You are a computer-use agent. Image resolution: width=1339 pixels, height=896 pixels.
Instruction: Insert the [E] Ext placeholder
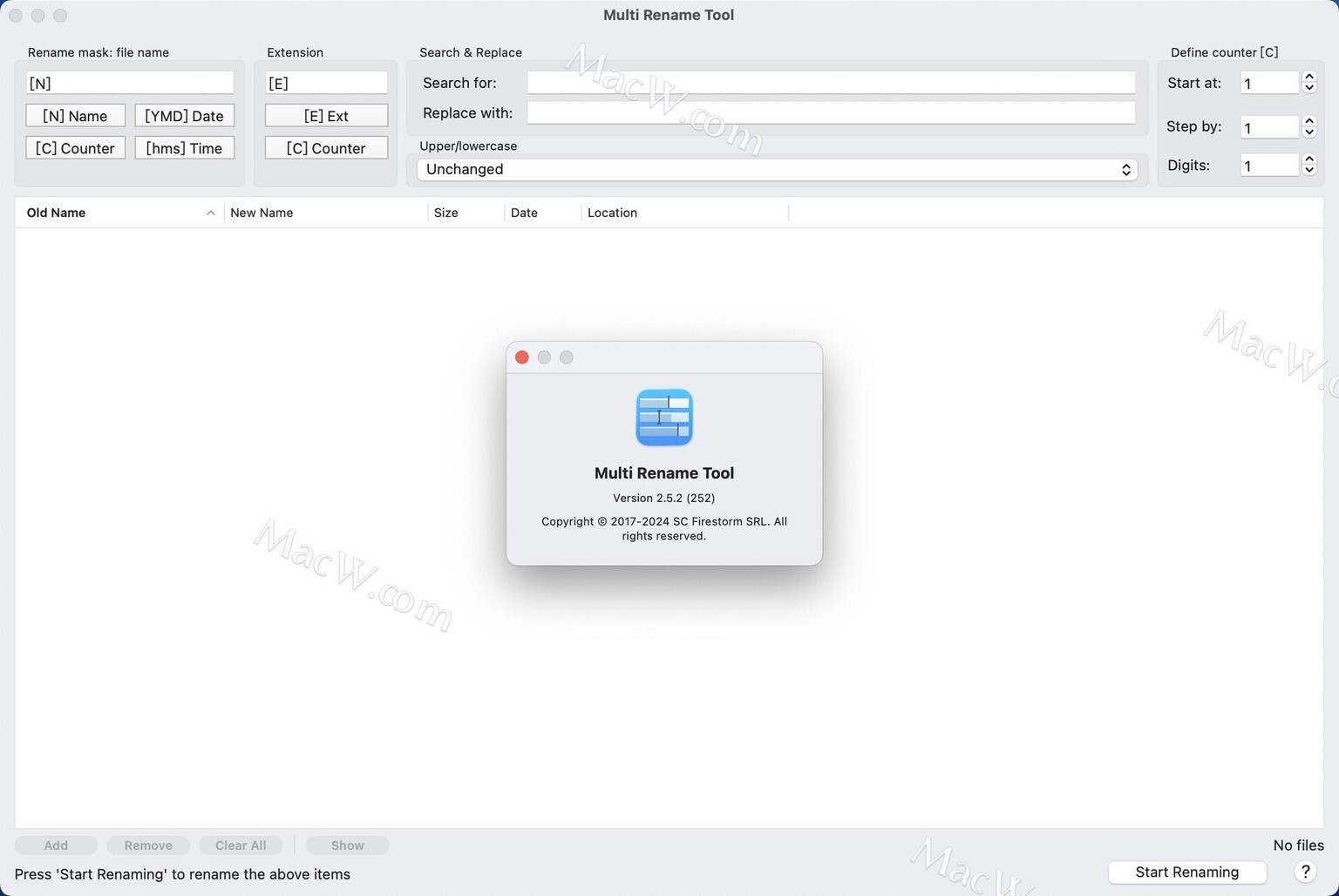pyautogui.click(x=326, y=116)
